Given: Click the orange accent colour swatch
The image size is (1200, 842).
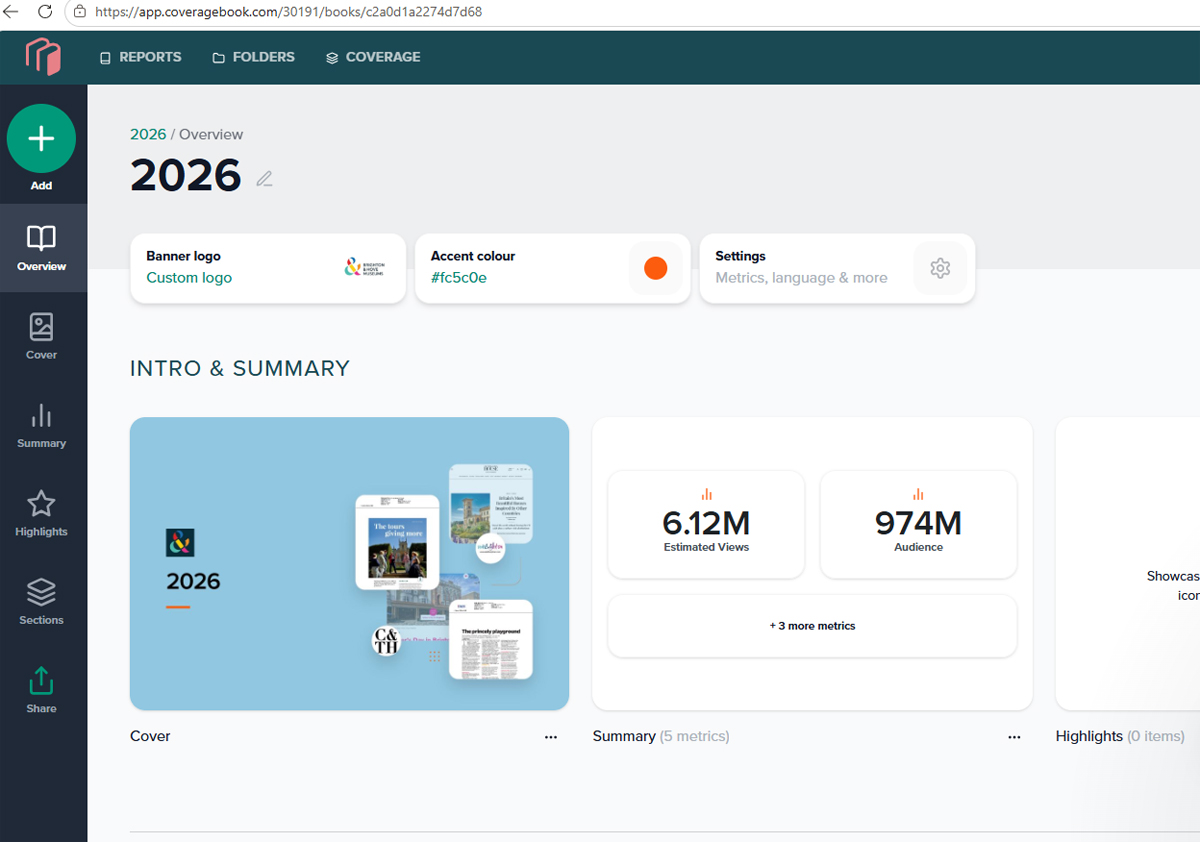Looking at the screenshot, I should (656, 268).
